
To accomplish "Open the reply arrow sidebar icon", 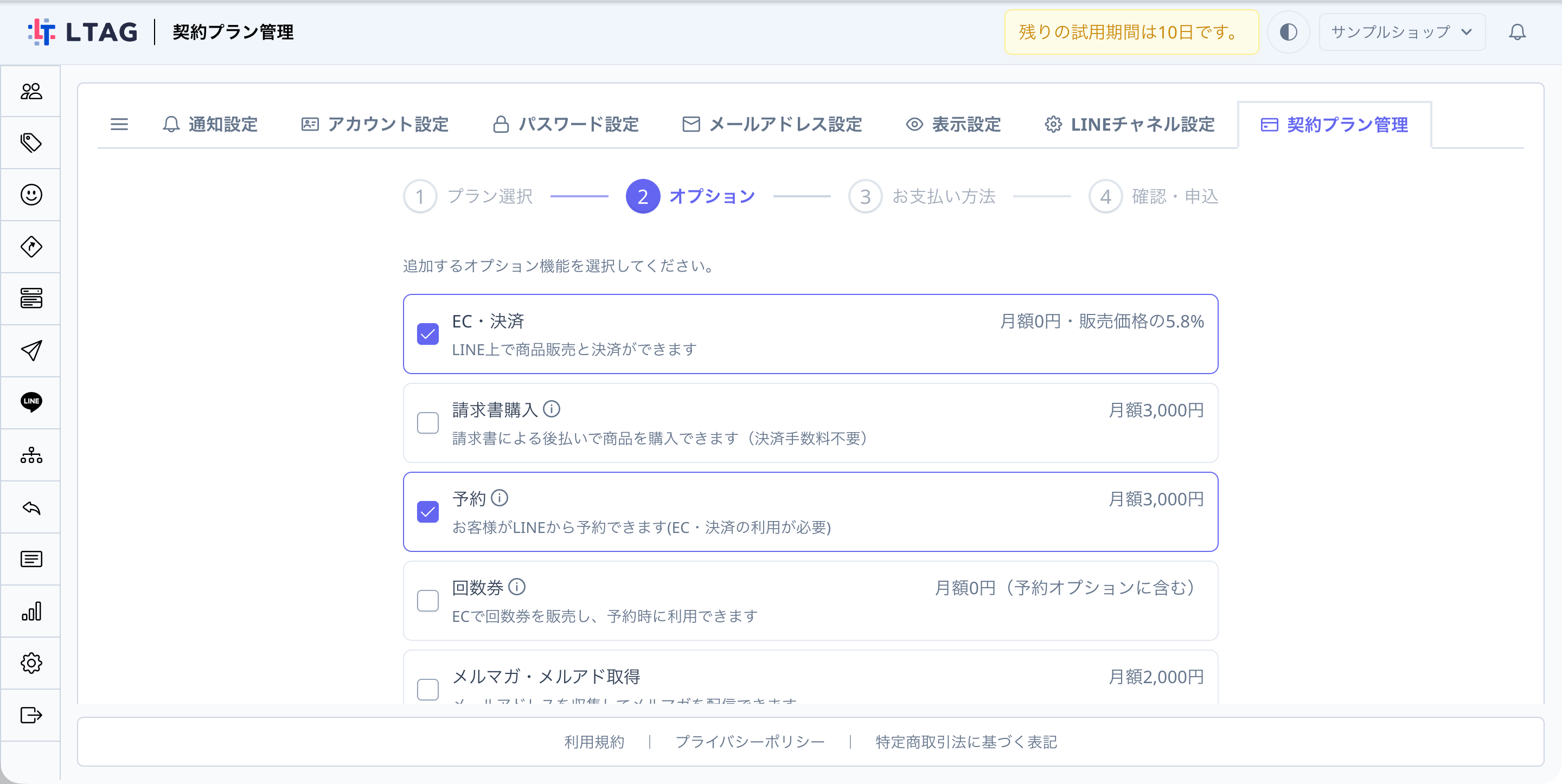I will (31, 507).
